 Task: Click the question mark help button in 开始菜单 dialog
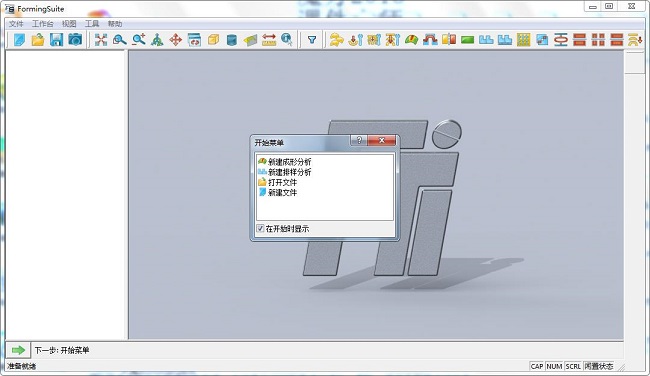359,140
